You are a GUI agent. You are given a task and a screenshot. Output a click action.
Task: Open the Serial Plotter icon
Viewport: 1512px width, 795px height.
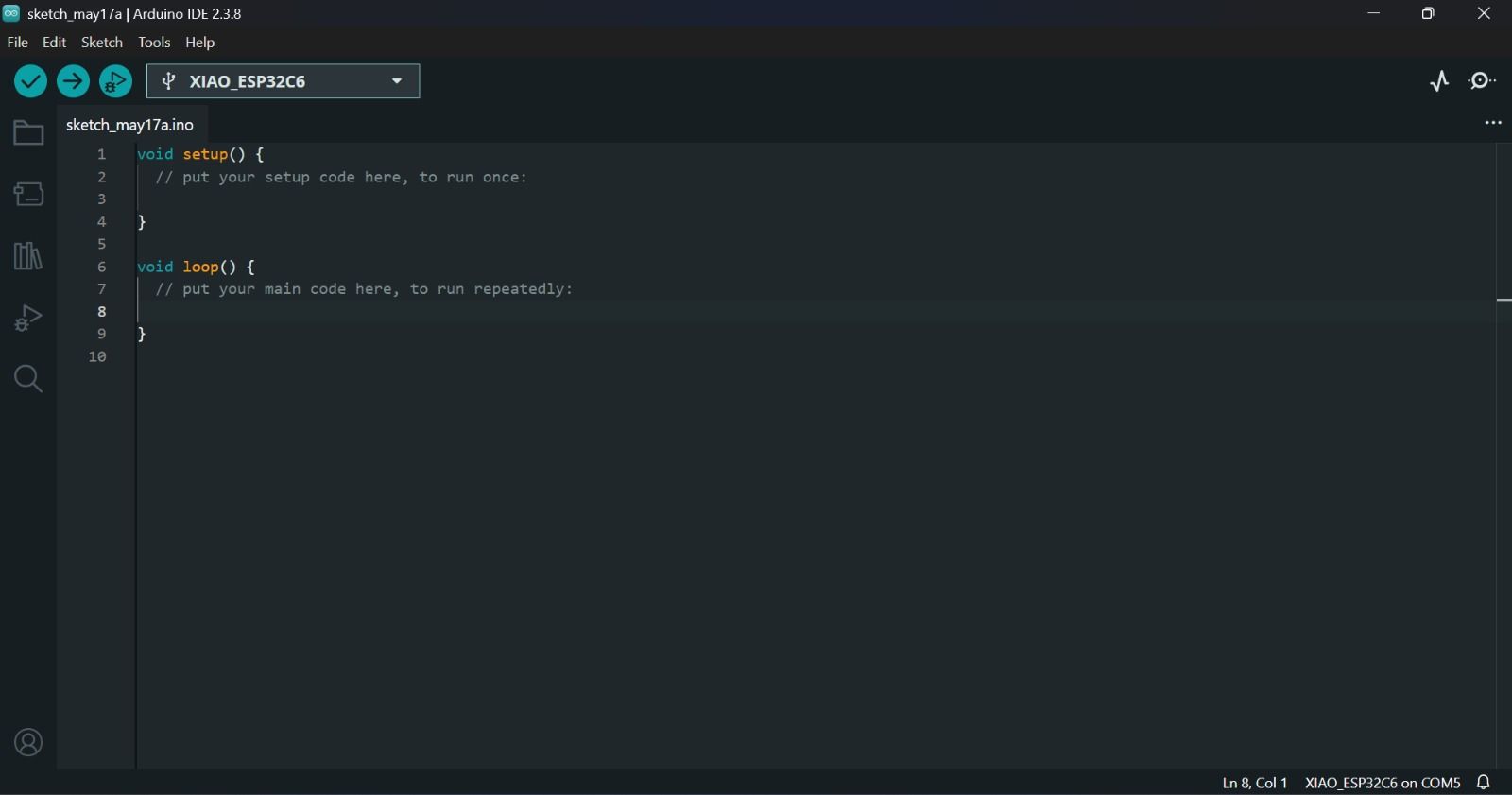coord(1439,81)
